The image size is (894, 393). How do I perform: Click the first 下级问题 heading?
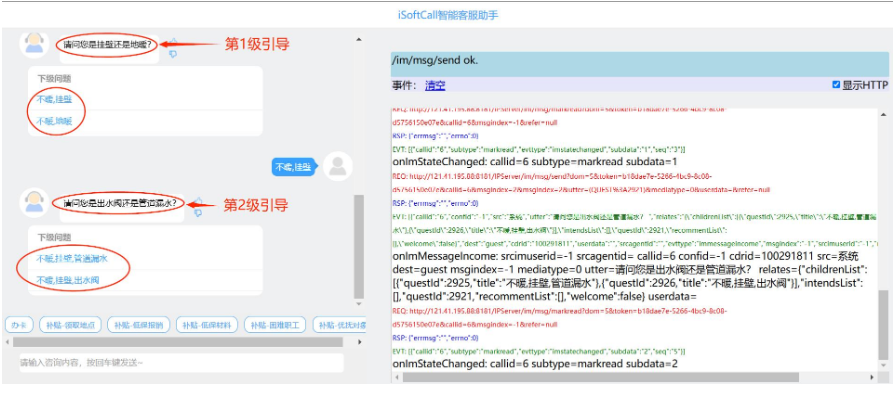(54, 79)
